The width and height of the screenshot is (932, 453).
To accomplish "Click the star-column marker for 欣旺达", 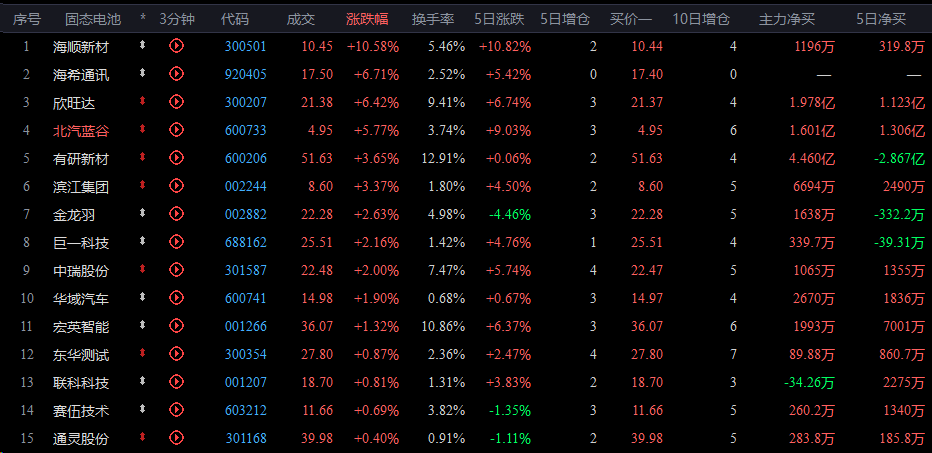I will tap(142, 101).
